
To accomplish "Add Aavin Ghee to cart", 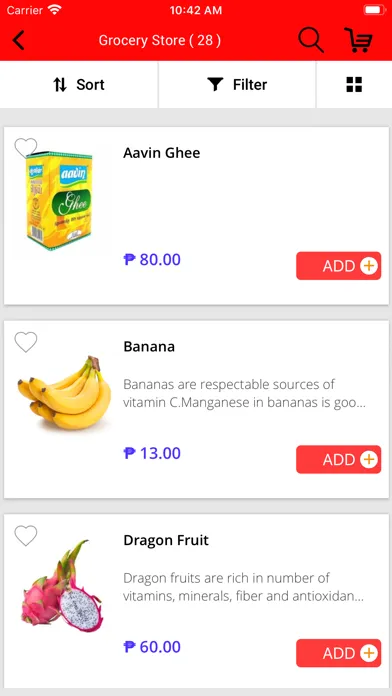I will pos(339,266).
